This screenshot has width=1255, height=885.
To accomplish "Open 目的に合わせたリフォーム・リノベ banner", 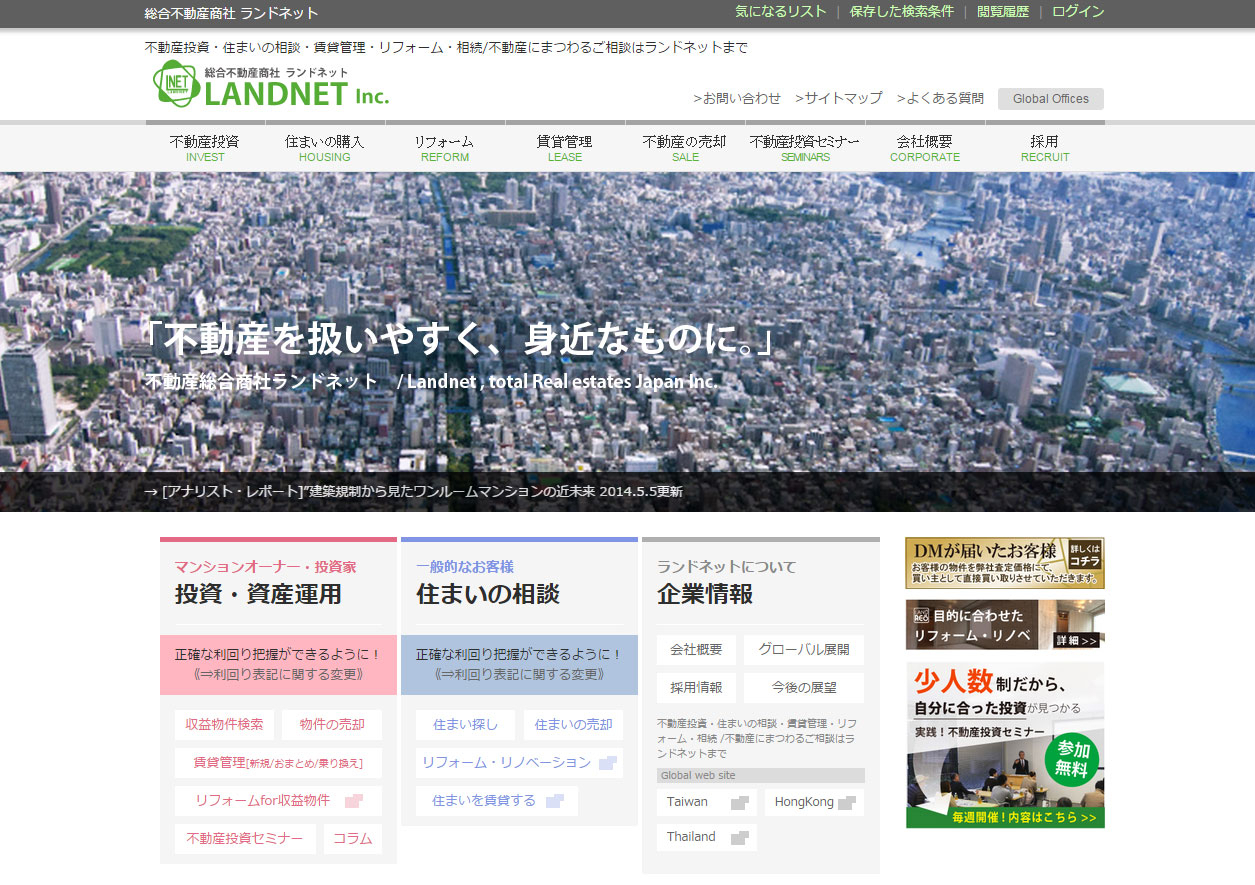I will coord(1005,625).
